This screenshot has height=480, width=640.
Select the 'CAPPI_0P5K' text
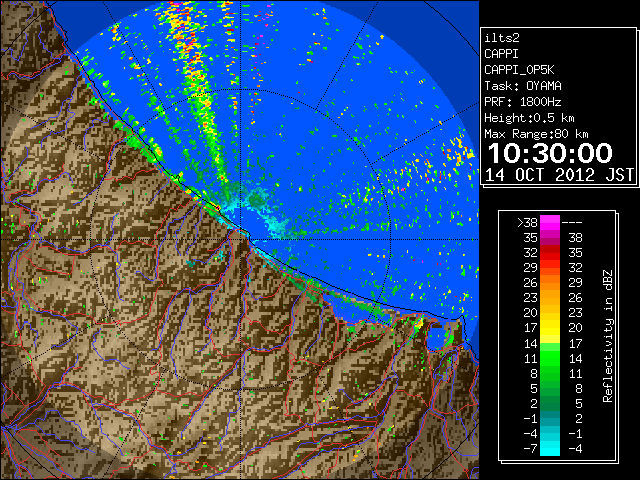519,70
